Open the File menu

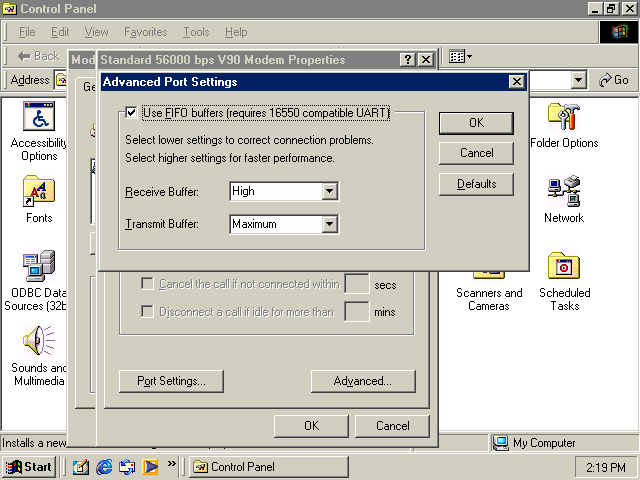27,32
